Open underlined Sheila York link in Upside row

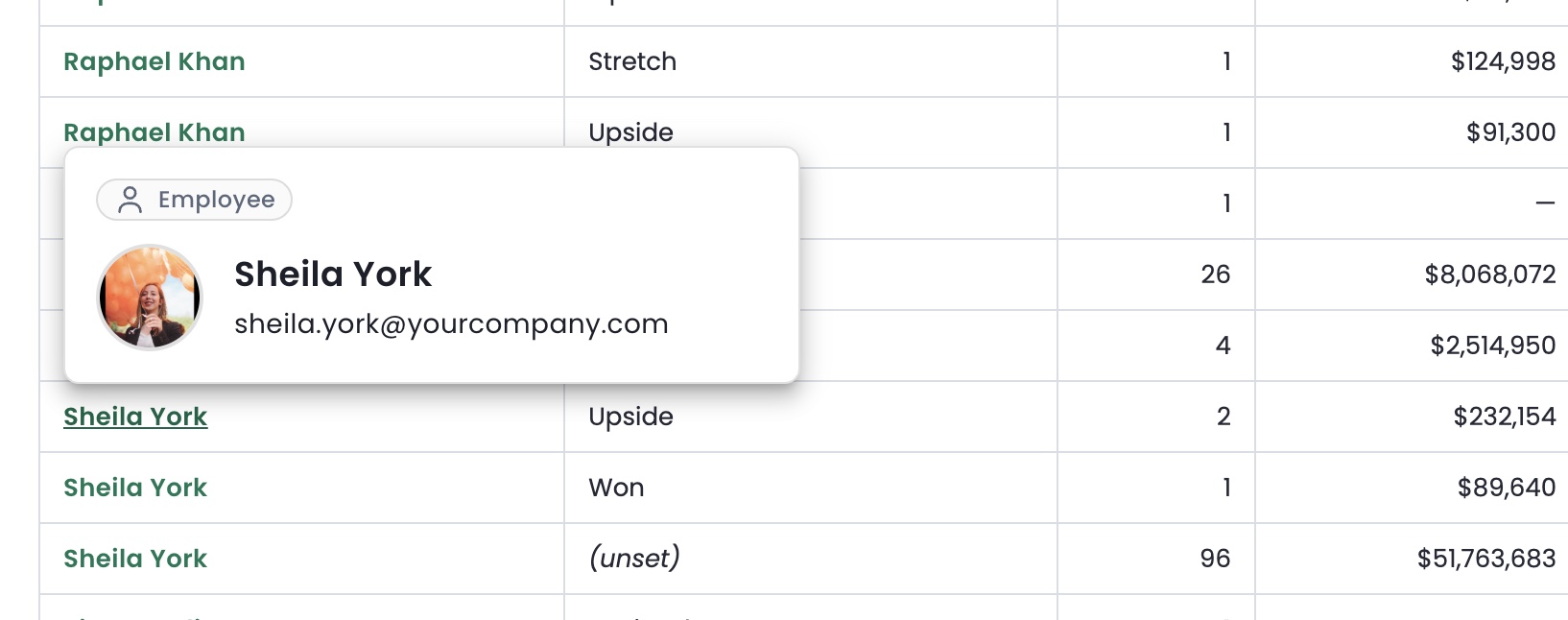pos(135,417)
